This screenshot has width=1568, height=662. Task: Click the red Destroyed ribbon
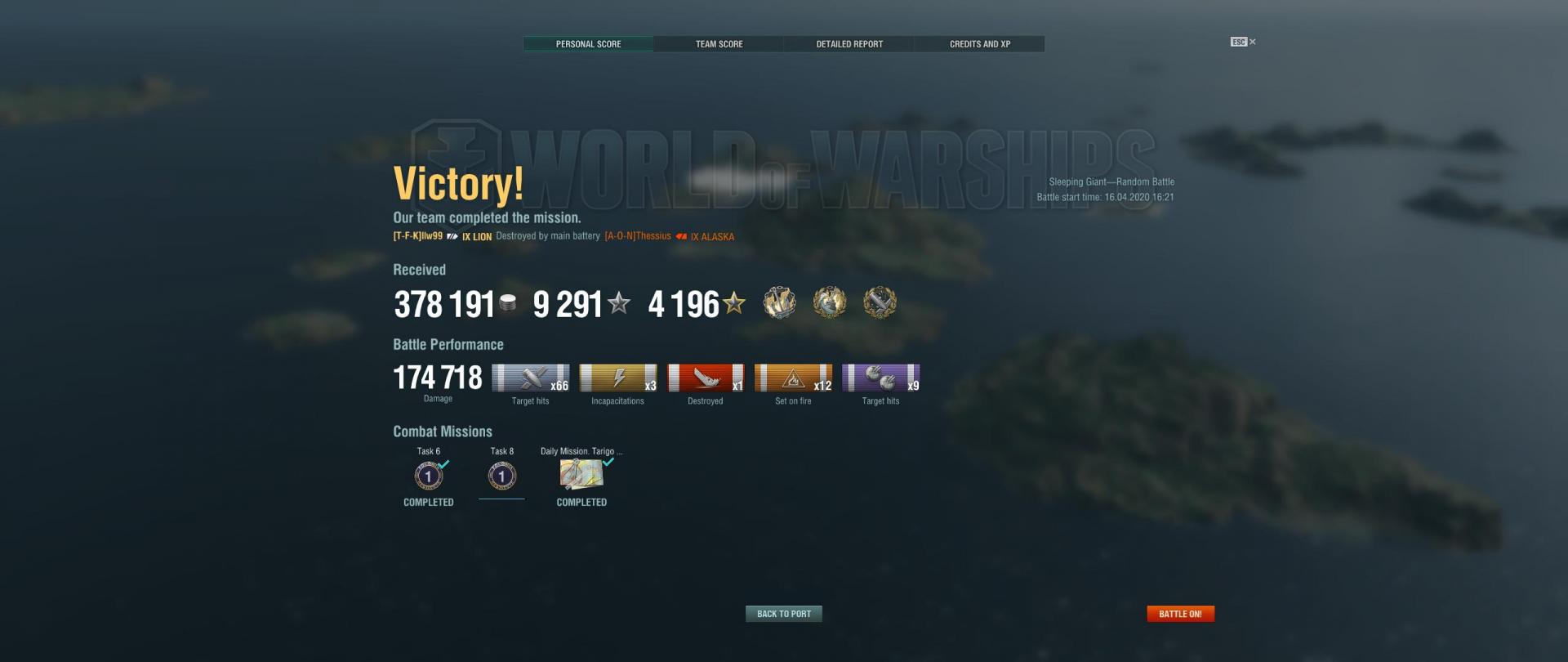point(706,378)
